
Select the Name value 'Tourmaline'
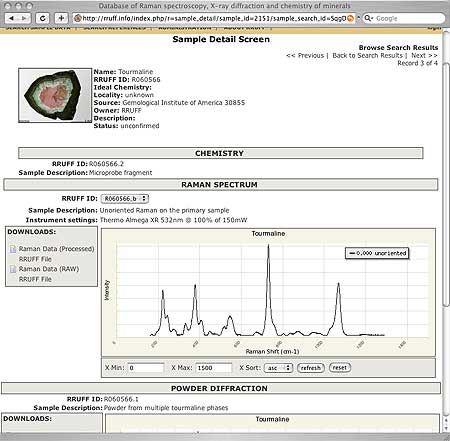point(136,72)
